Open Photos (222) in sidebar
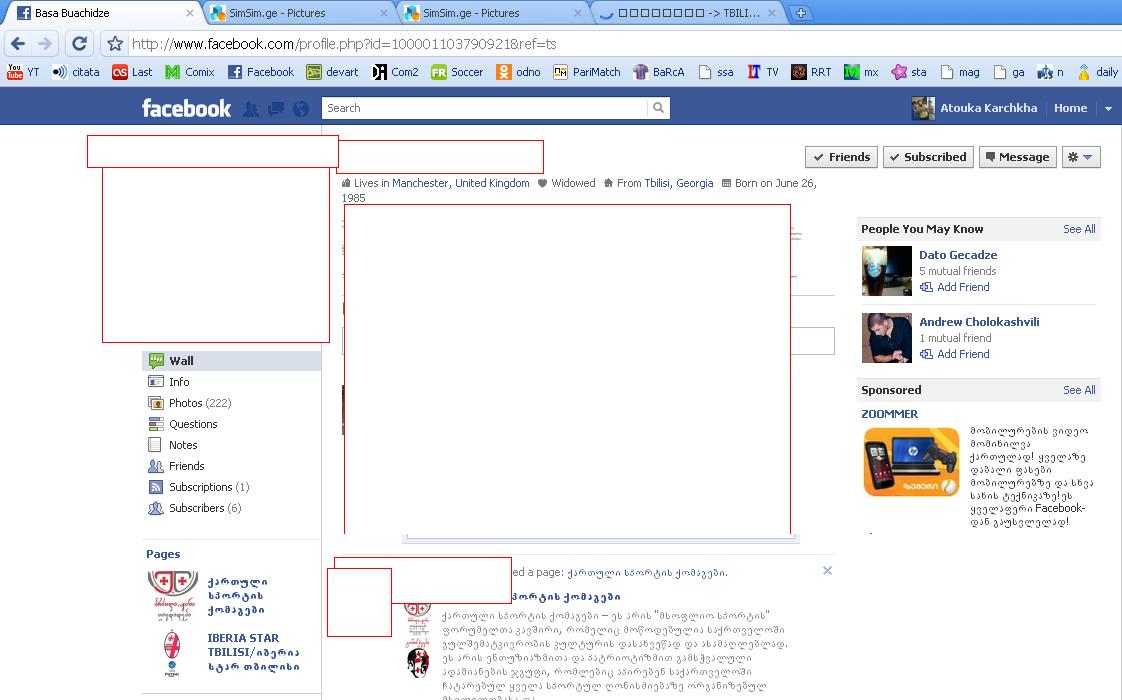 [x=232, y=403]
